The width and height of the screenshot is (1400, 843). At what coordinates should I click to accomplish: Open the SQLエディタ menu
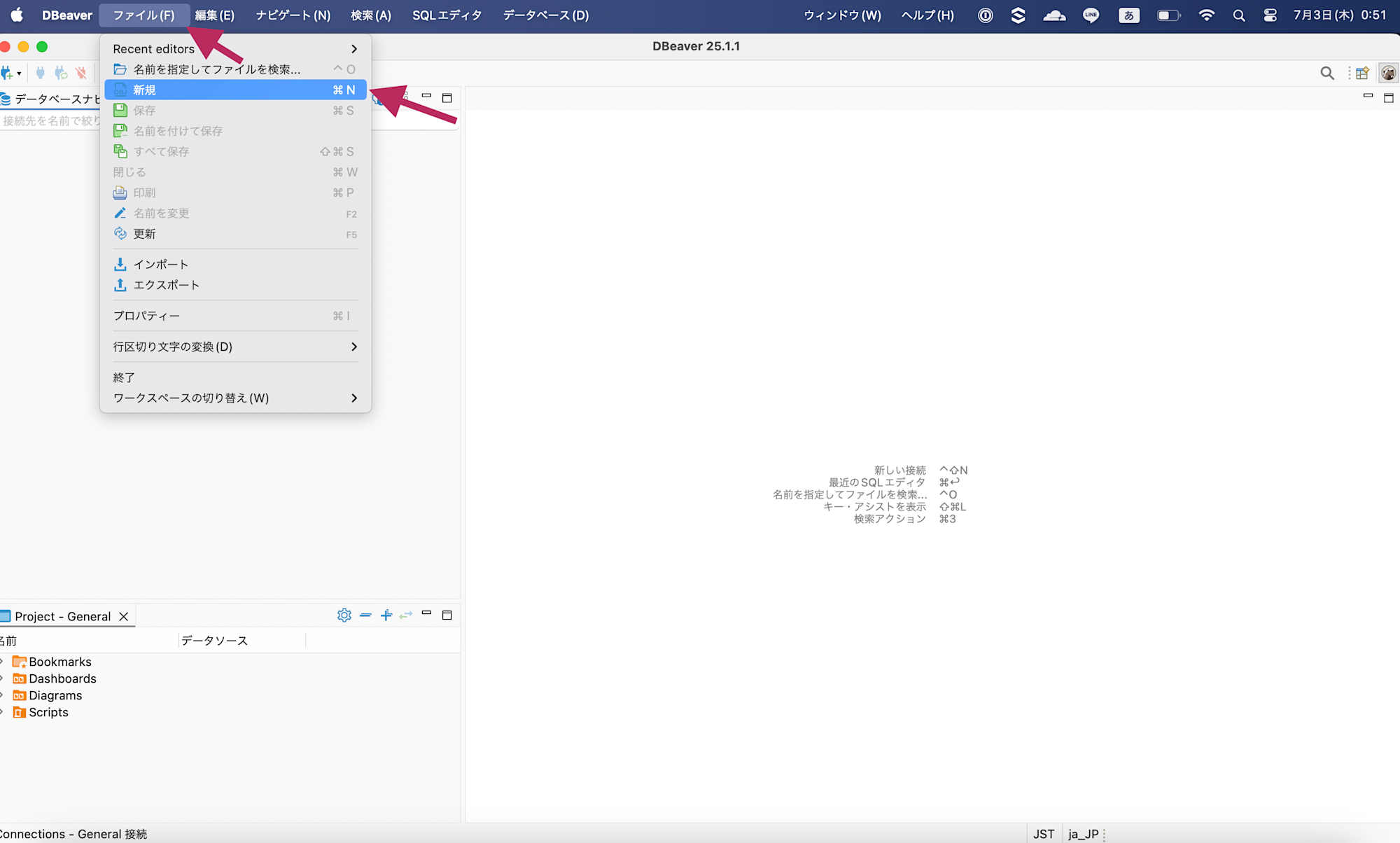click(447, 15)
